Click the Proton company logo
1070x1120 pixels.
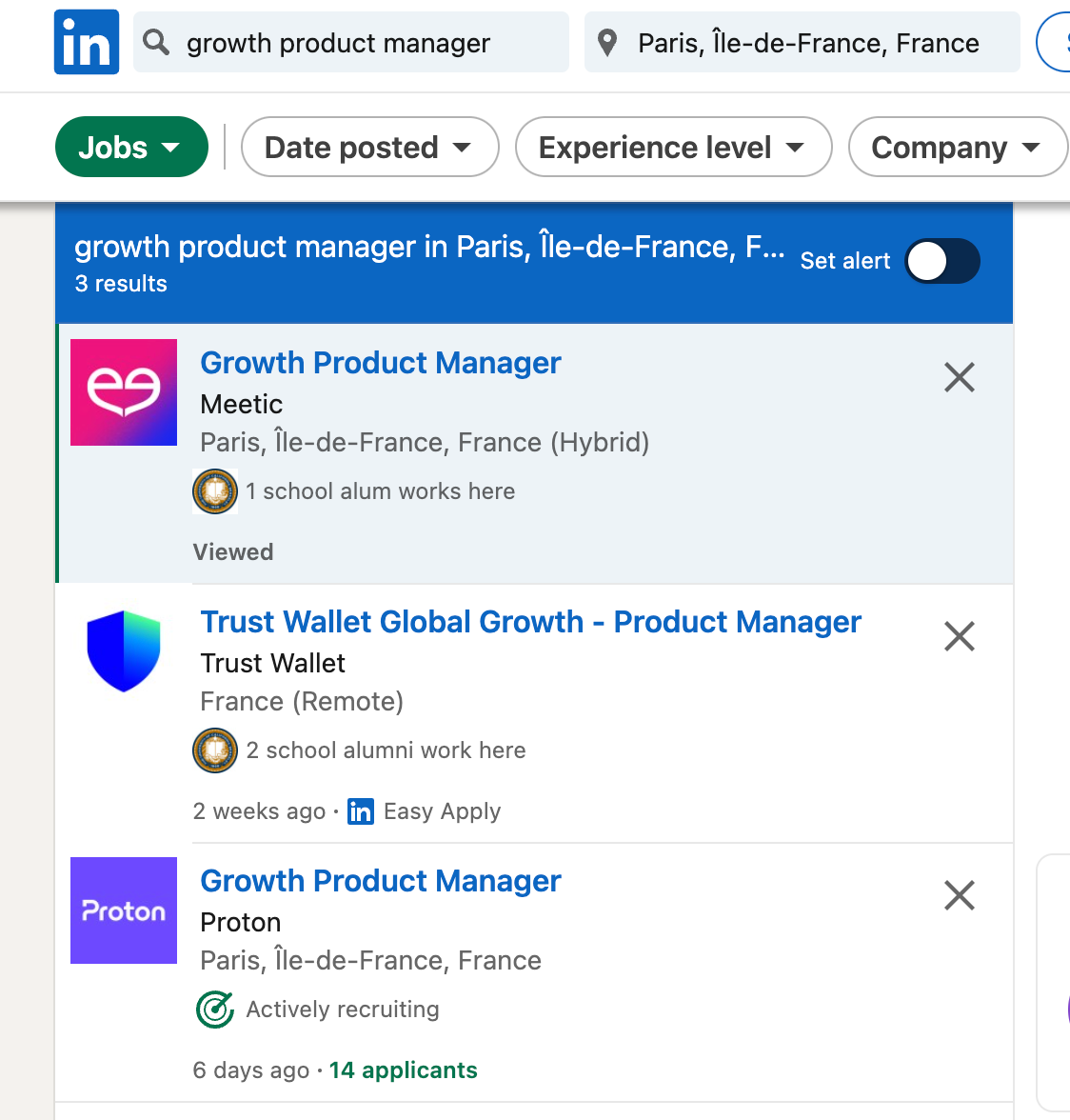pos(124,910)
